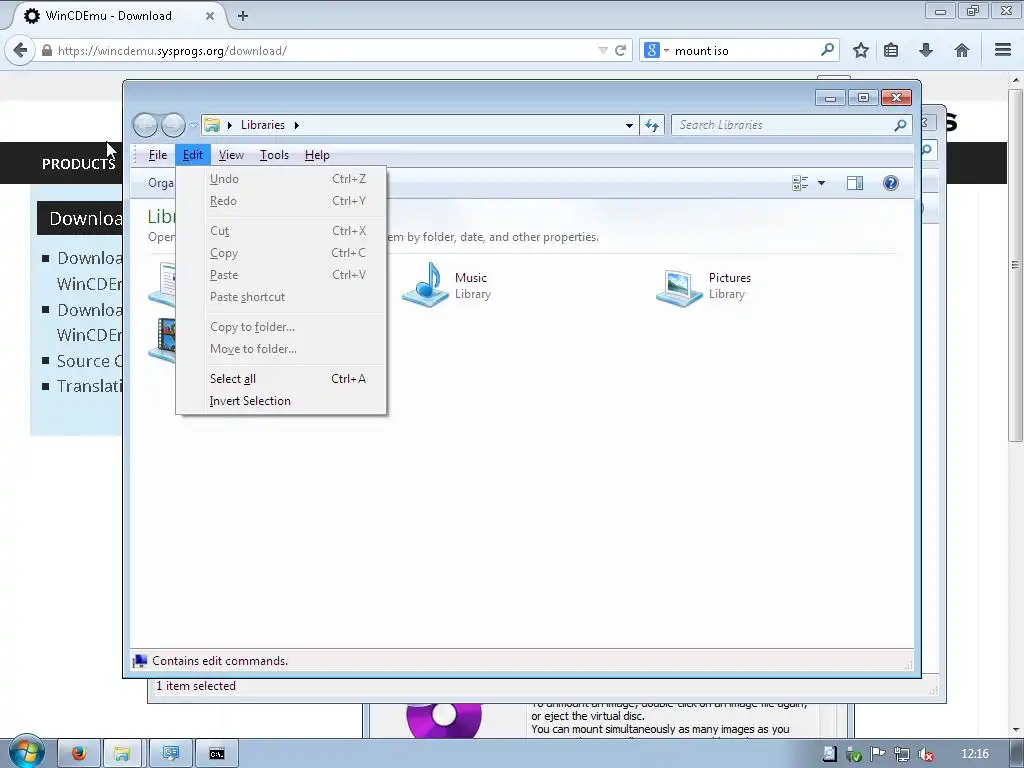This screenshot has height=768, width=1024.
Task: Click Search Libraries magnifier icon
Action: 900,125
